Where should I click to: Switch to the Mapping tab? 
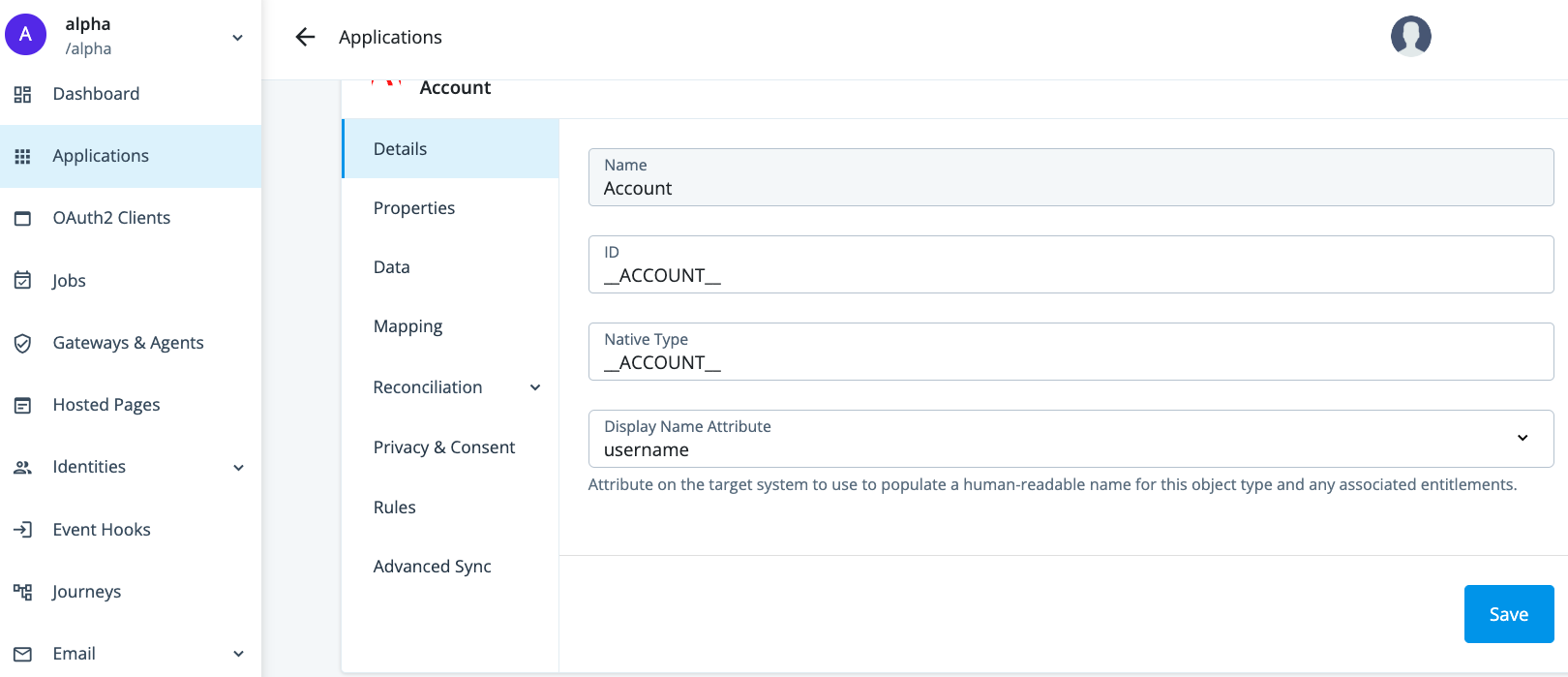[451, 326]
